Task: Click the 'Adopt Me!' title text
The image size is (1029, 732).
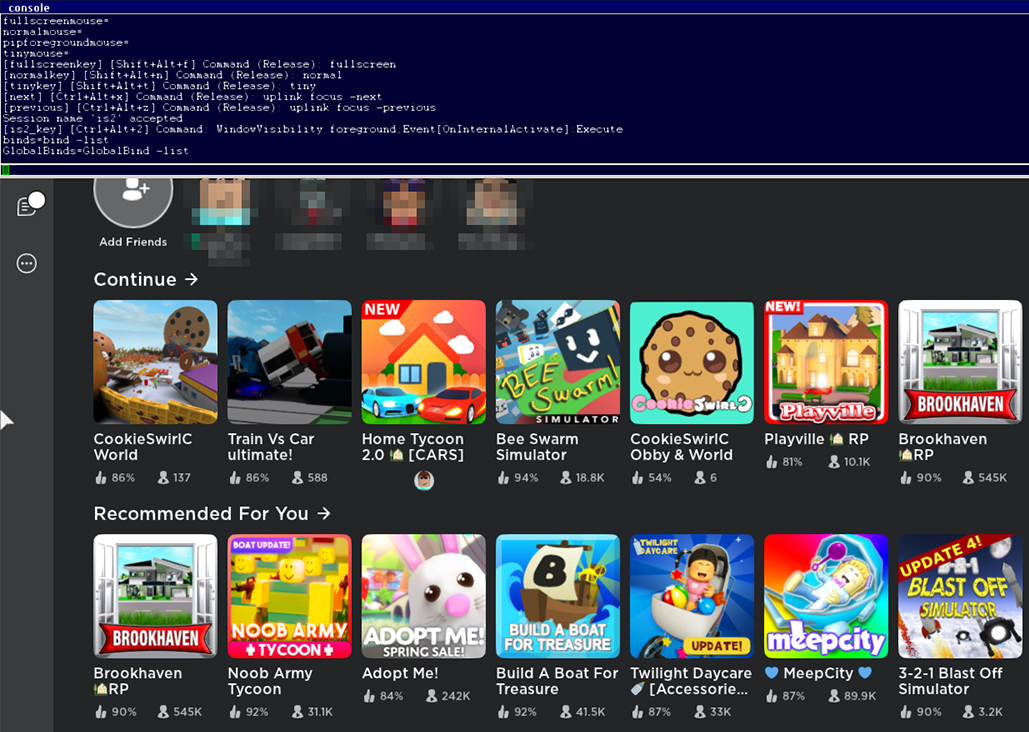Action: pos(400,674)
